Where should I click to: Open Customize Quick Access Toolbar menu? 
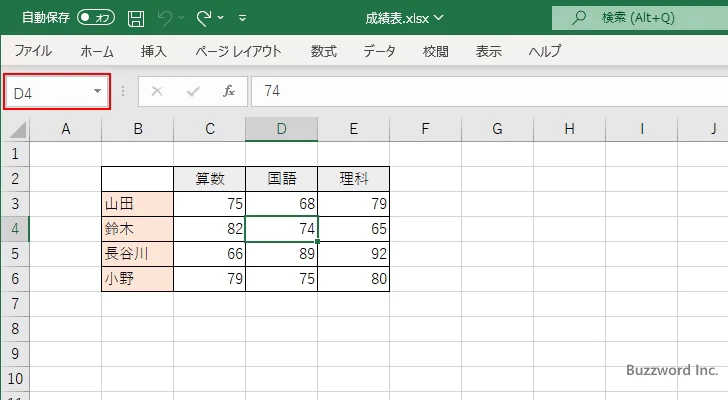[242, 19]
